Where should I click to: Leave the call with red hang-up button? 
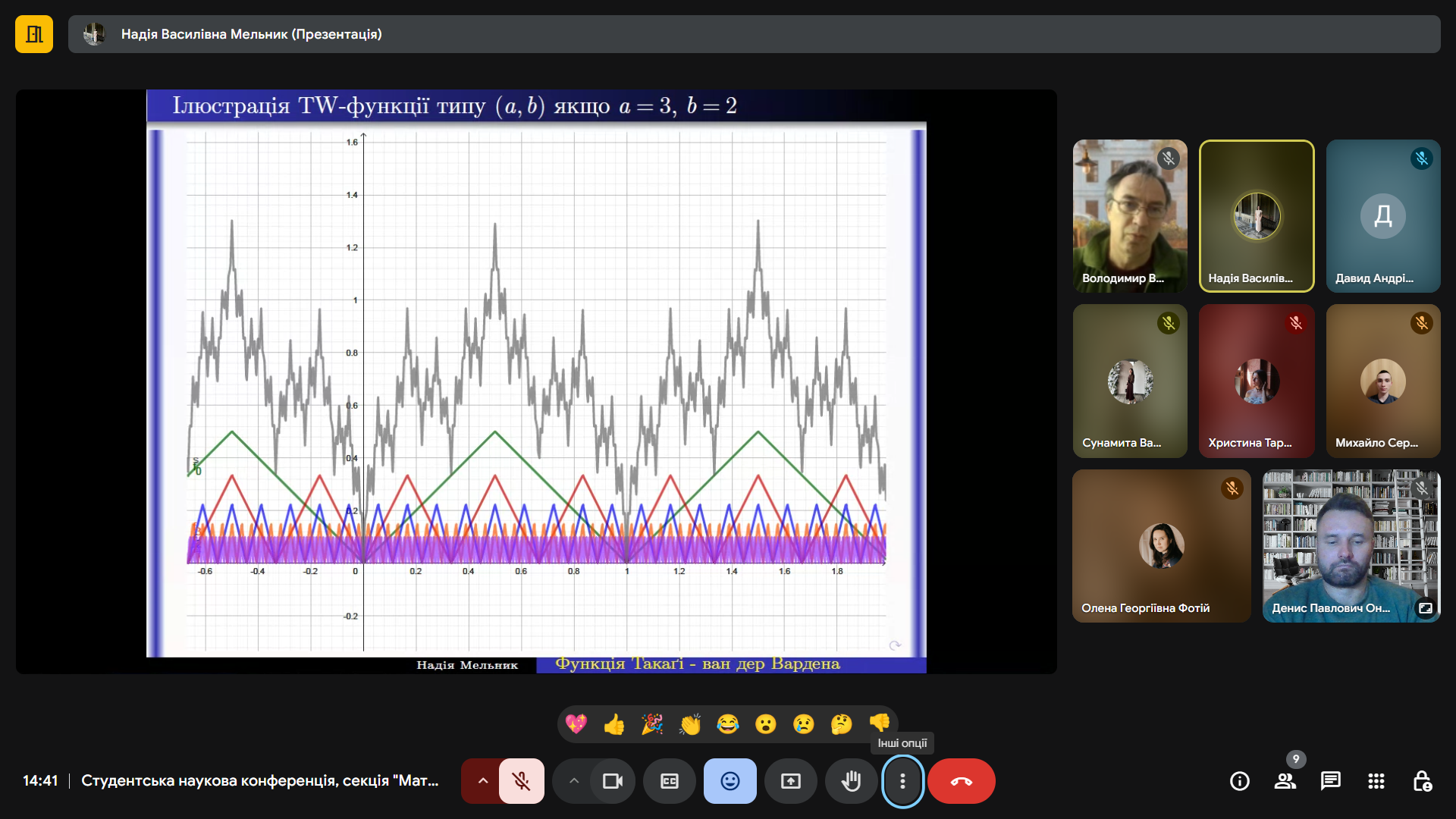coord(962,781)
